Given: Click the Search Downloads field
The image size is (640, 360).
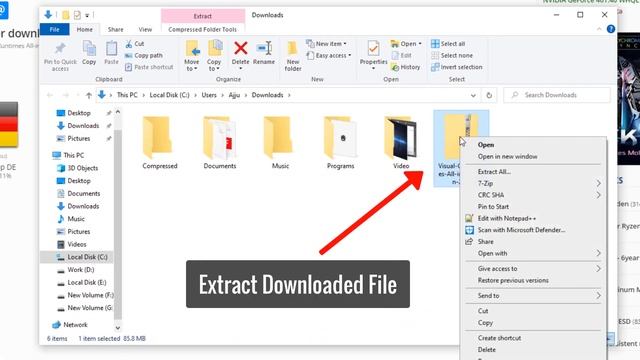Looking at the screenshot, I should (x=557, y=95).
